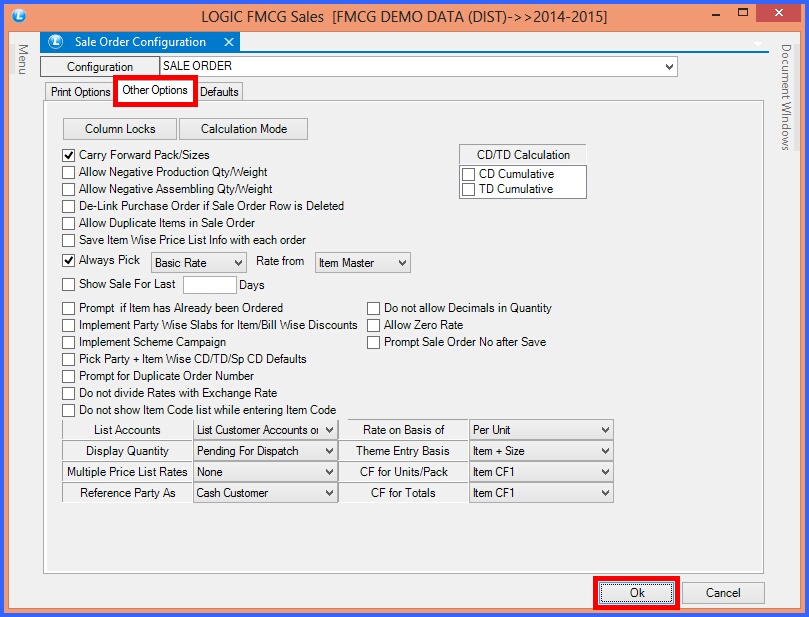Switch to the Defaults tab
This screenshot has width=809, height=617.
click(219, 92)
